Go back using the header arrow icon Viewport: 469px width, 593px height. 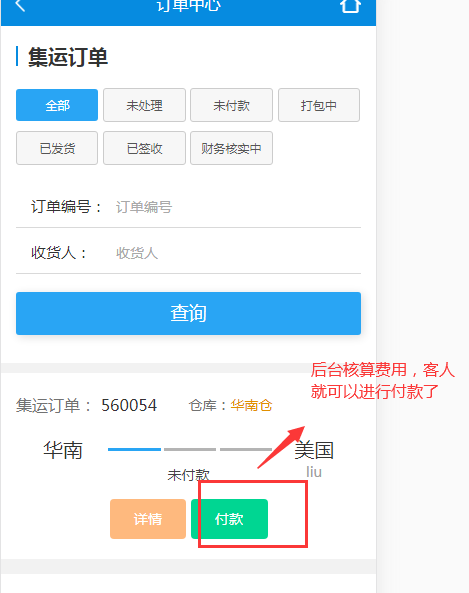click(x=20, y=5)
